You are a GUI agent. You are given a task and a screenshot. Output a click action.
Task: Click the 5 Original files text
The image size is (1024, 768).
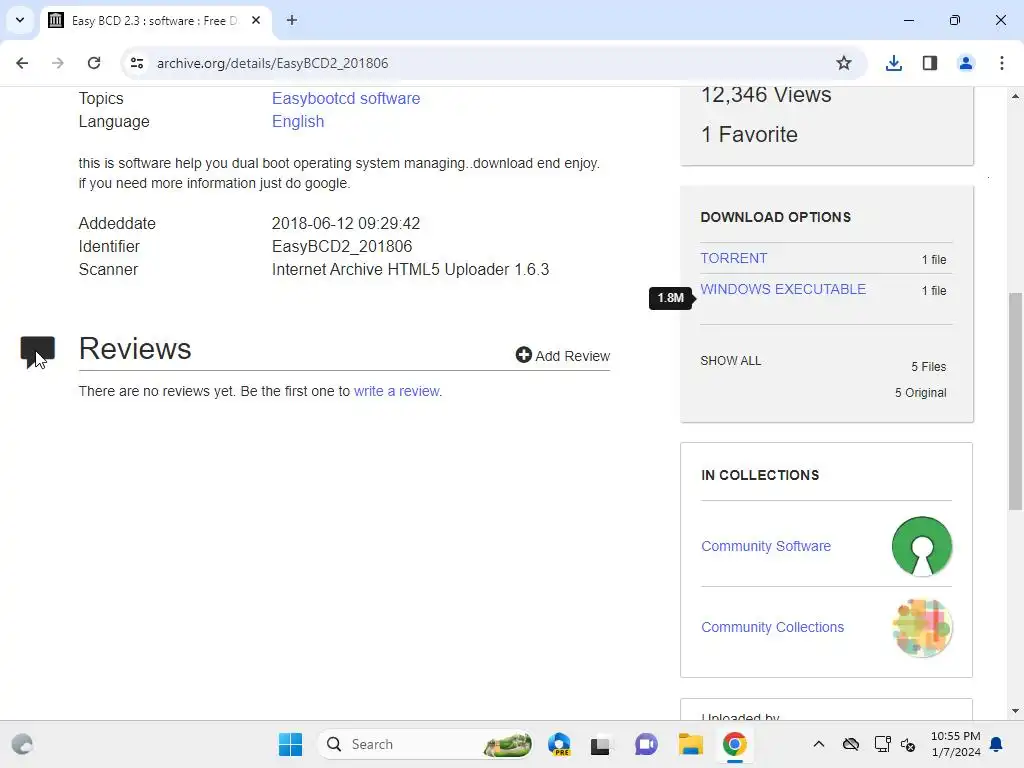point(920,392)
